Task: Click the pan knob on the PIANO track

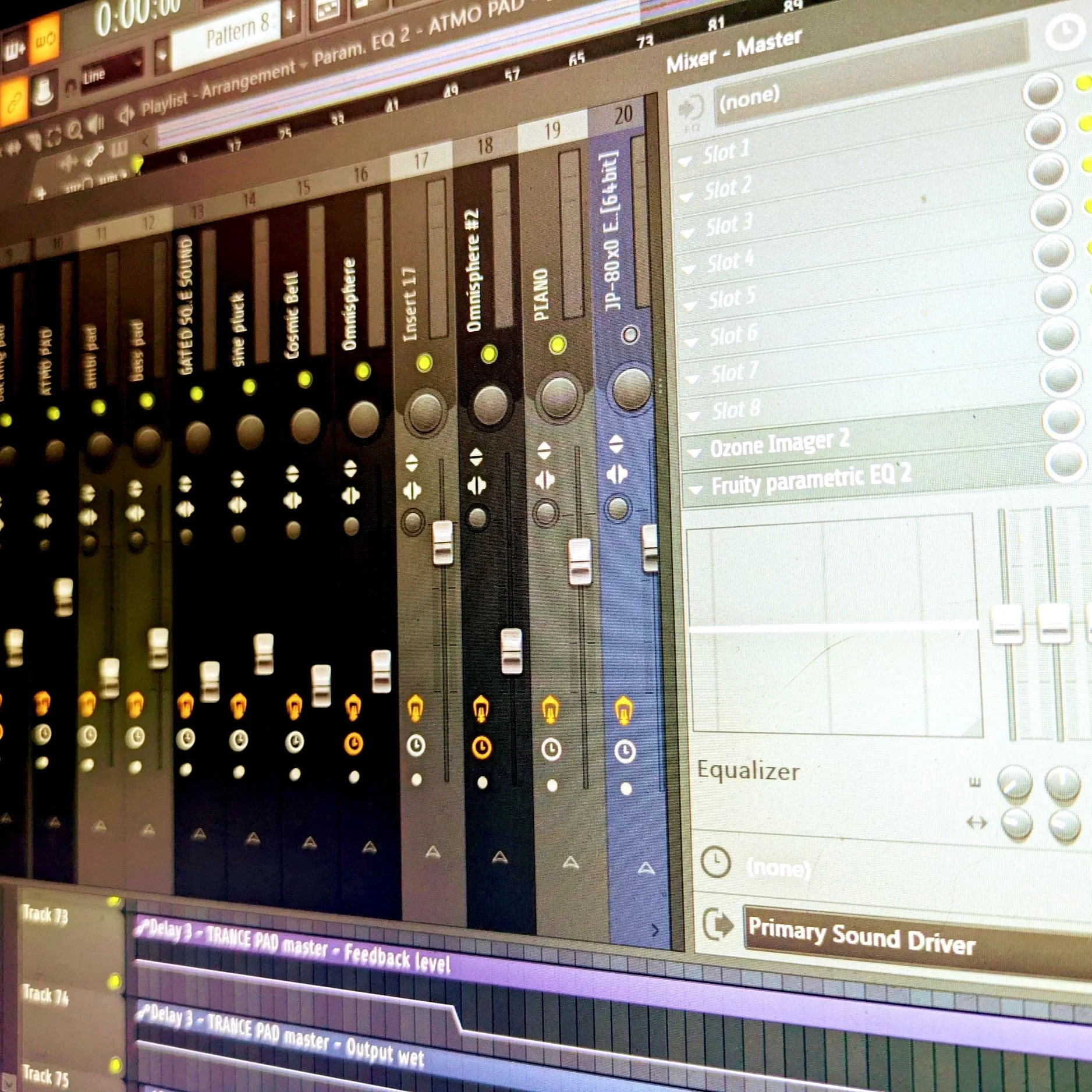Action: click(559, 396)
